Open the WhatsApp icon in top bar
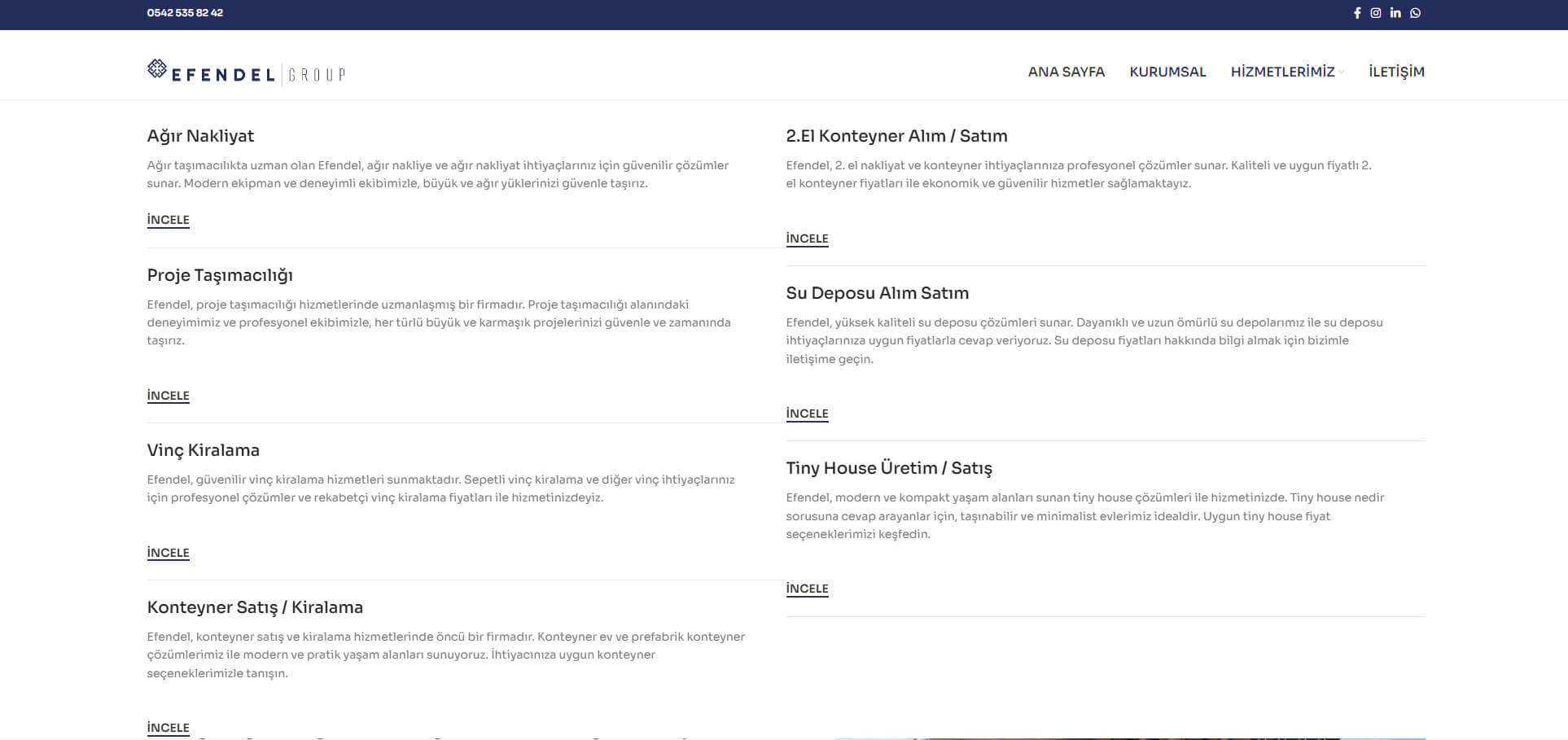Viewport: 1568px width, 740px height. pos(1416,13)
